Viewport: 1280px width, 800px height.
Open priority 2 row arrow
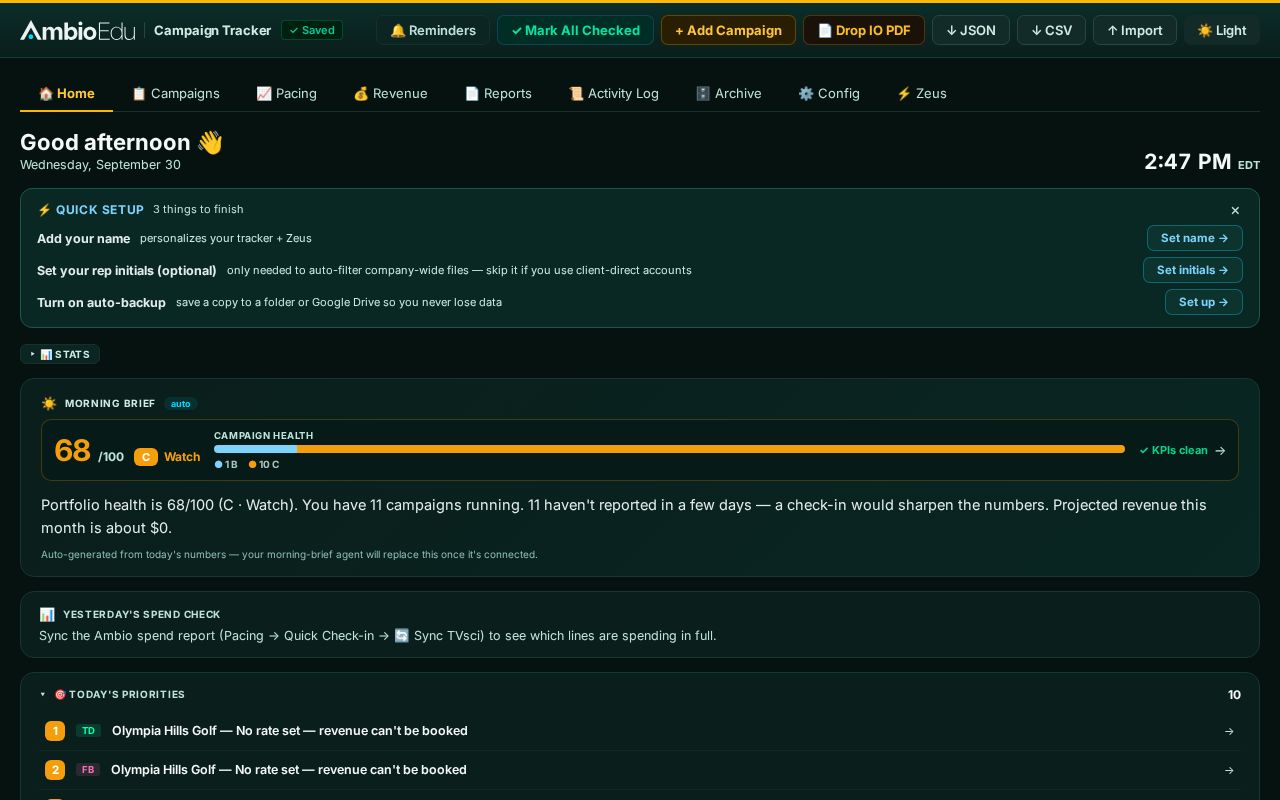click(1229, 770)
